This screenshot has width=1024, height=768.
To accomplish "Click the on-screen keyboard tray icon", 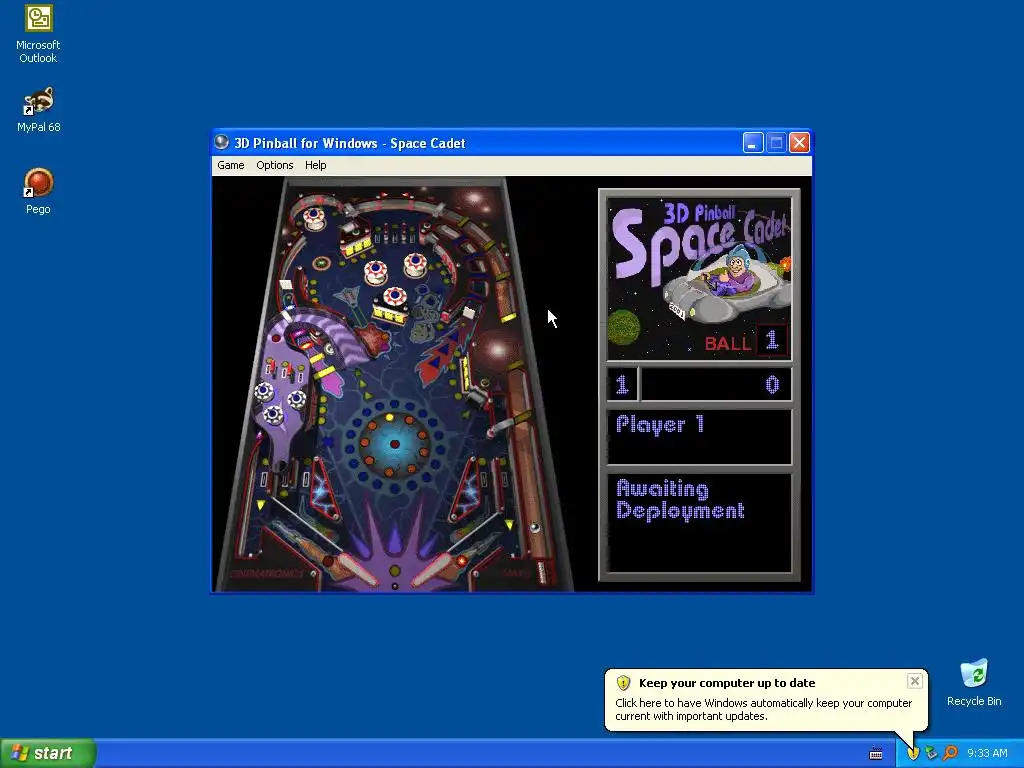I will tap(876, 754).
